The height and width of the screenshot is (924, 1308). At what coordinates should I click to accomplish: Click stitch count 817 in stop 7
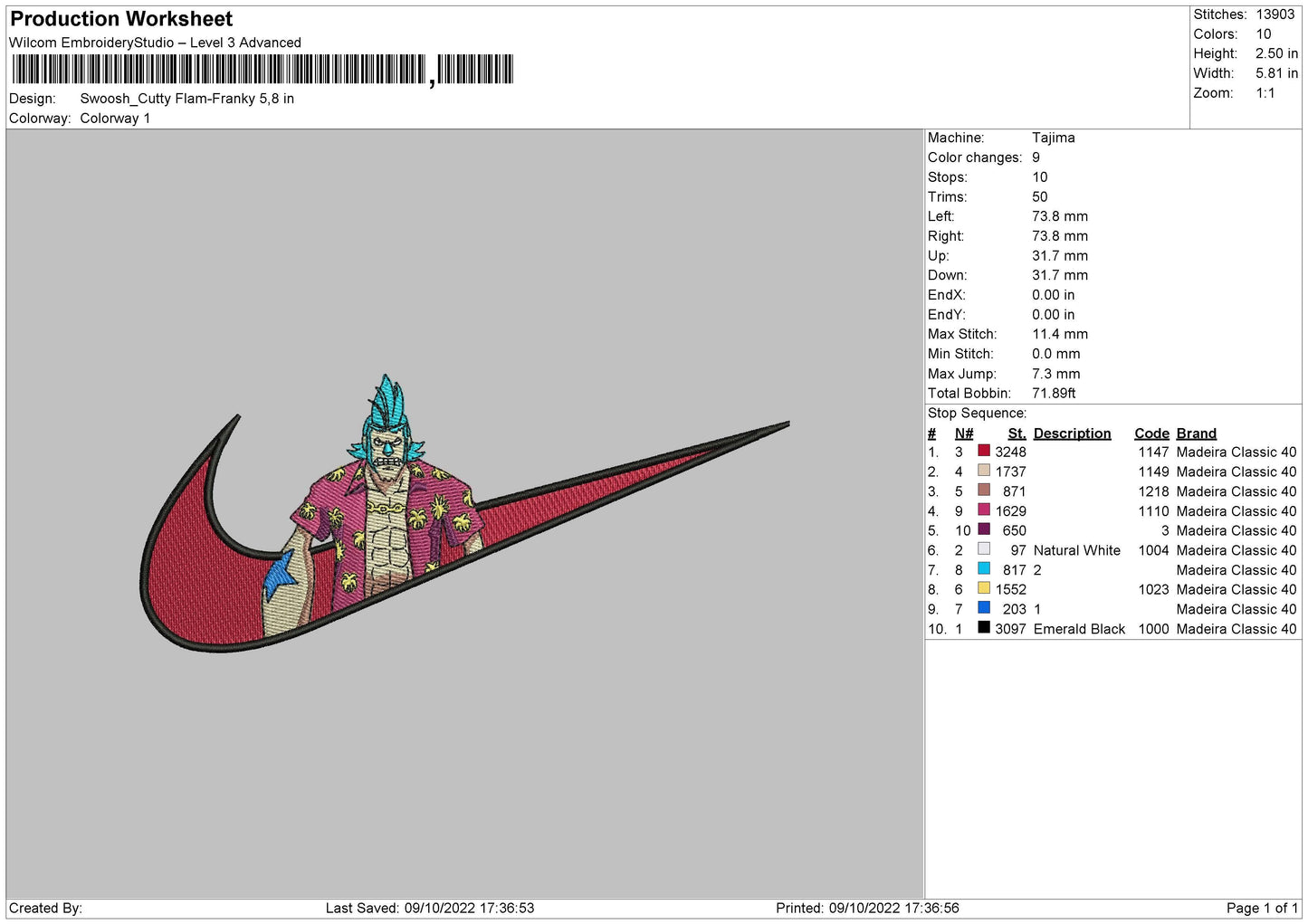tap(1015, 570)
